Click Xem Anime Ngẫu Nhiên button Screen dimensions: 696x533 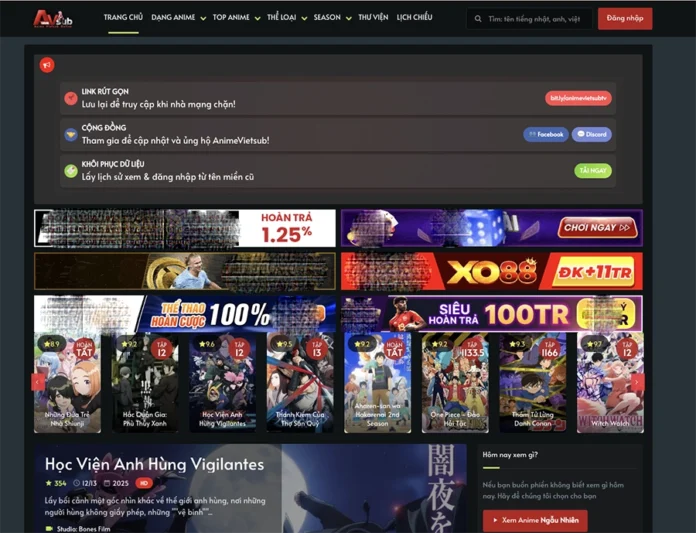[x=535, y=520]
